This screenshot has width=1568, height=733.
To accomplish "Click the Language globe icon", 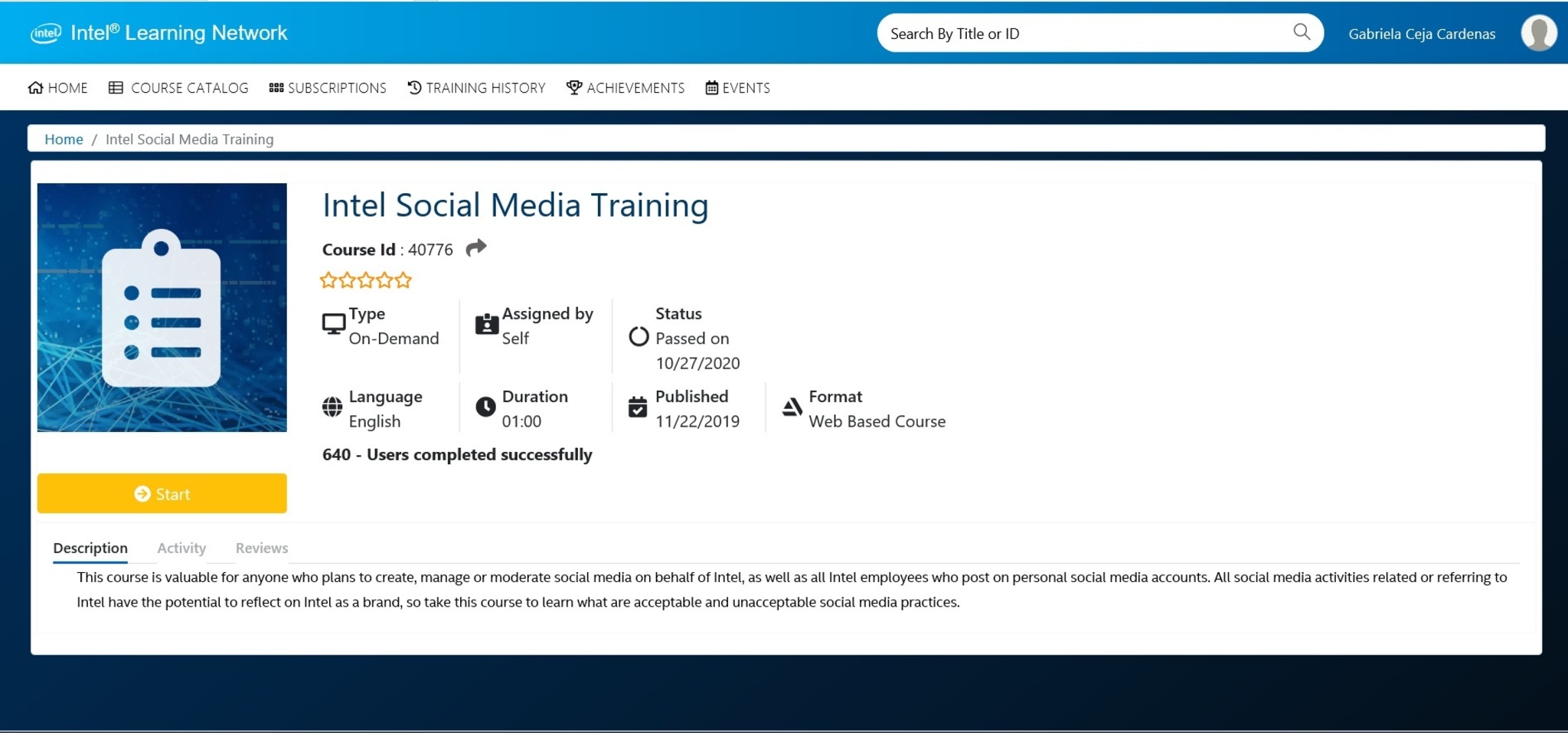I will [x=332, y=407].
